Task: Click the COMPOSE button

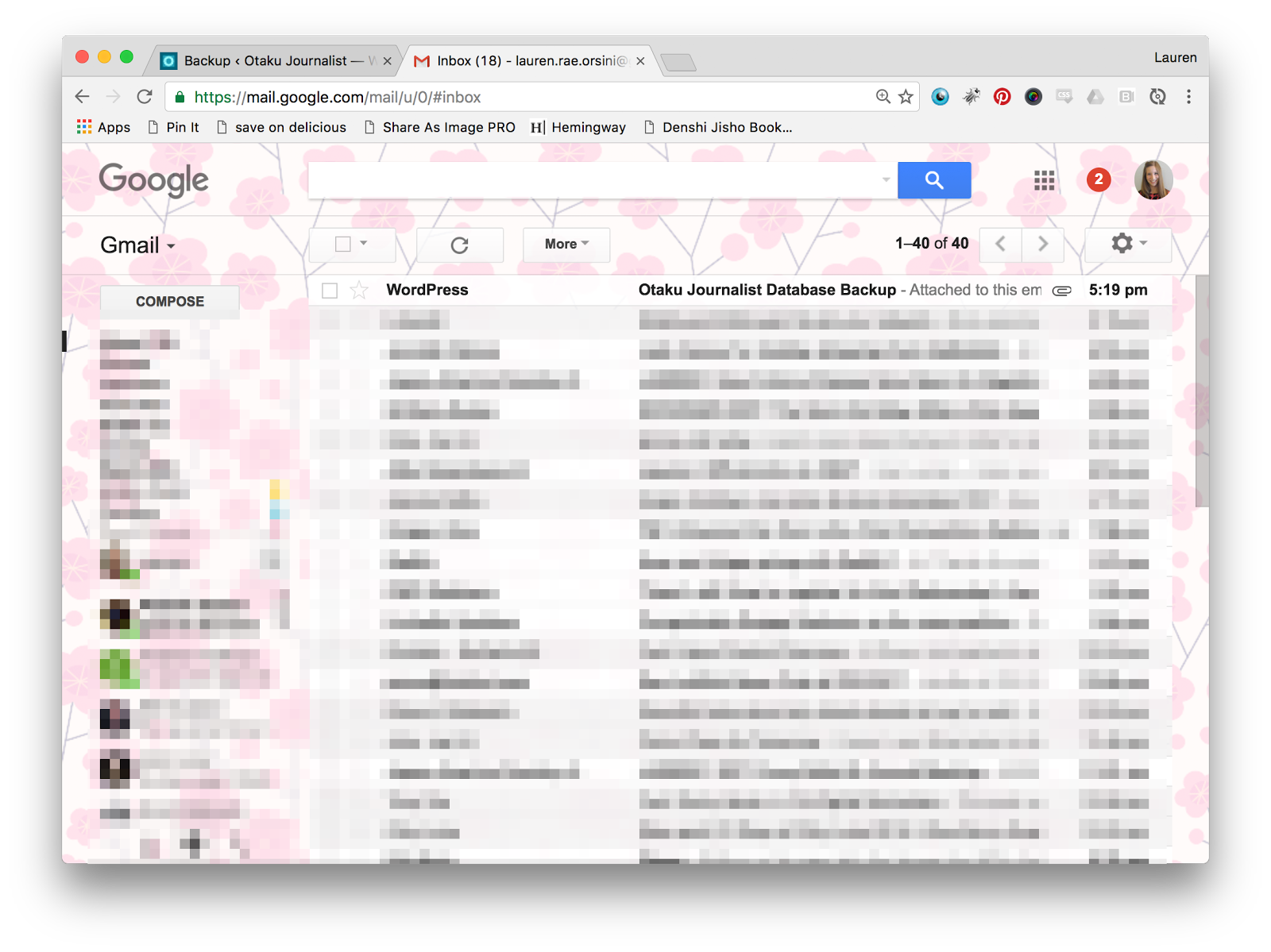Action: pyautogui.click(x=169, y=302)
